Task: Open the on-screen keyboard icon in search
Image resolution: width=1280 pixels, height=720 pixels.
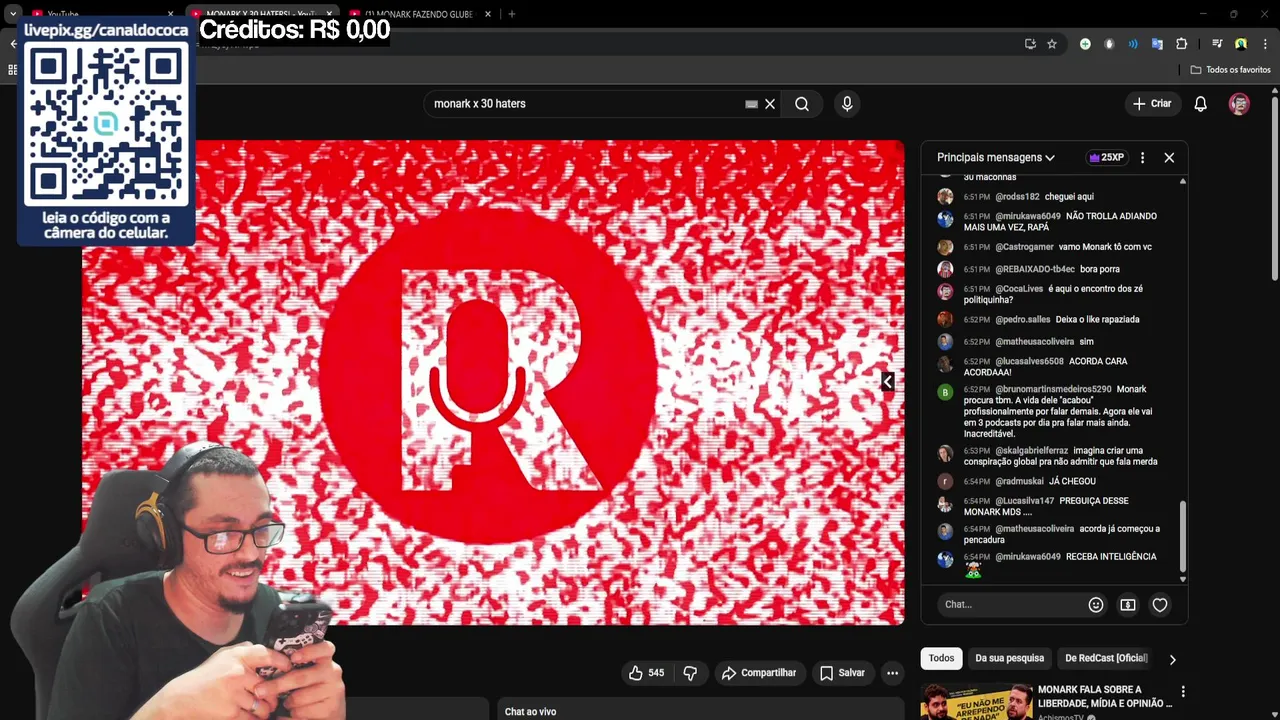Action: click(x=751, y=104)
